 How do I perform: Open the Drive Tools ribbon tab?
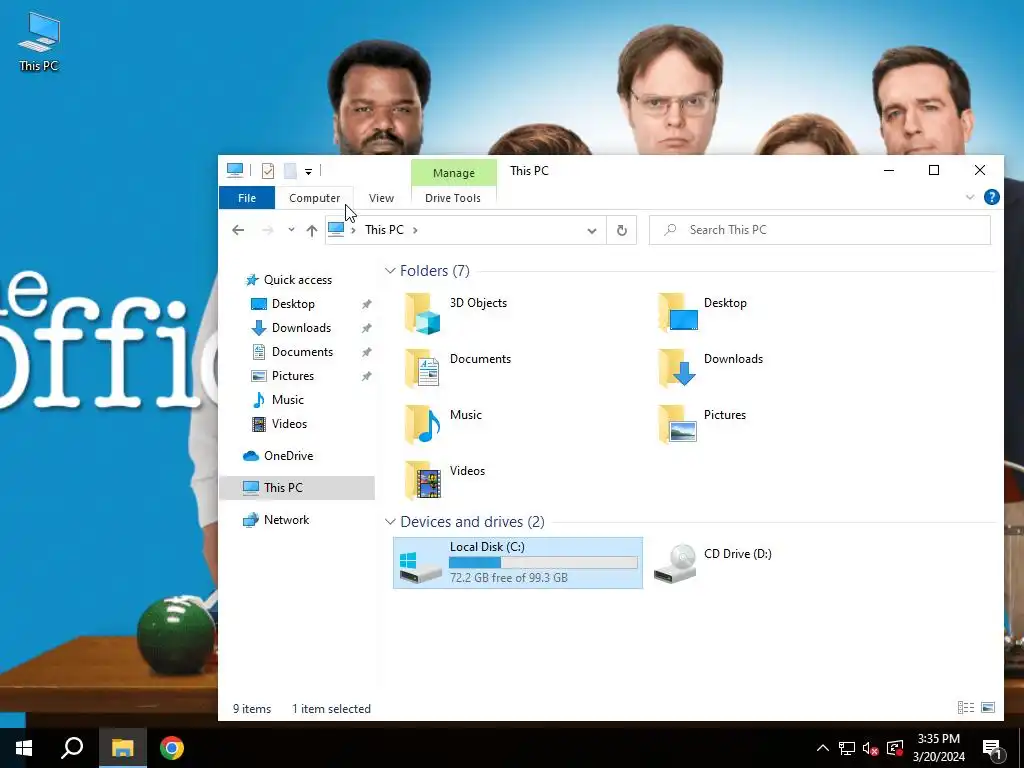[453, 198]
